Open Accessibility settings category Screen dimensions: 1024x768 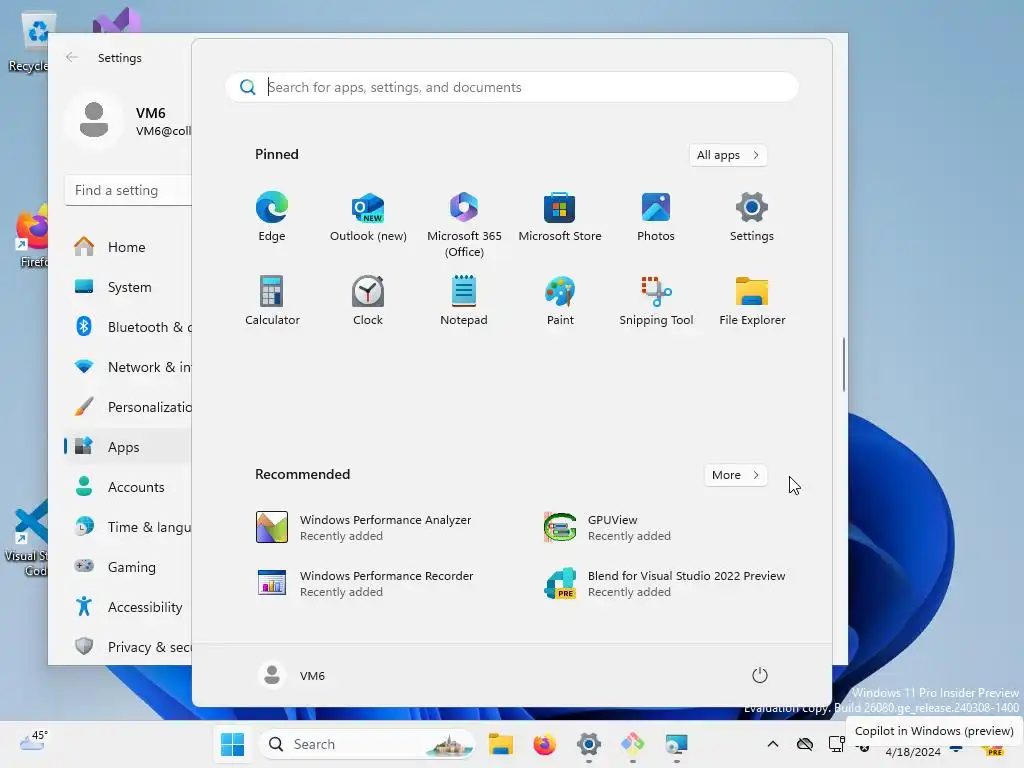point(127,607)
